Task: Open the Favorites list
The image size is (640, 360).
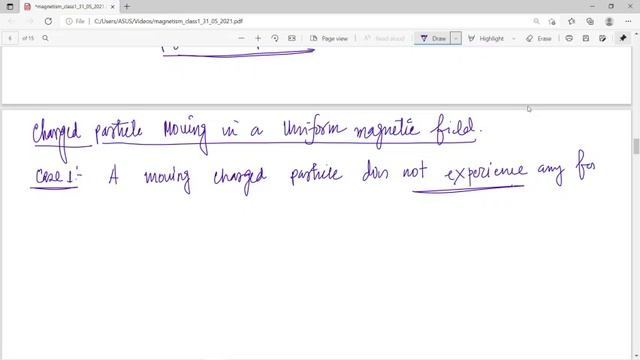Action: coord(571,21)
